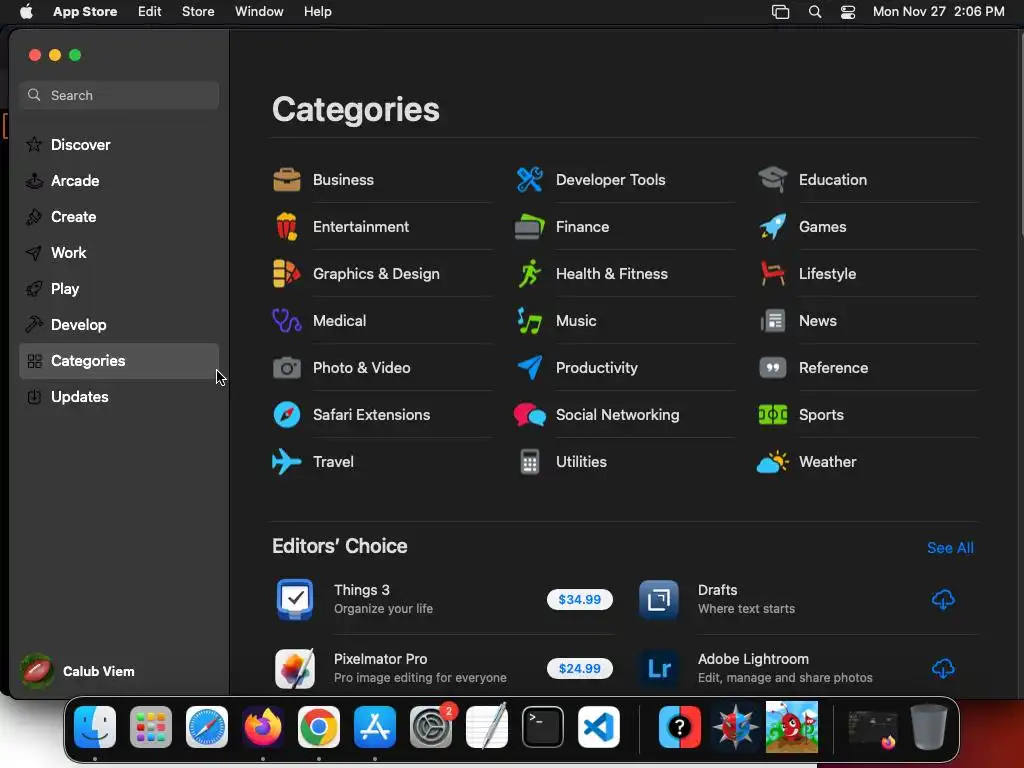Open the Calub Viem account profile

(x=78, y=671)
